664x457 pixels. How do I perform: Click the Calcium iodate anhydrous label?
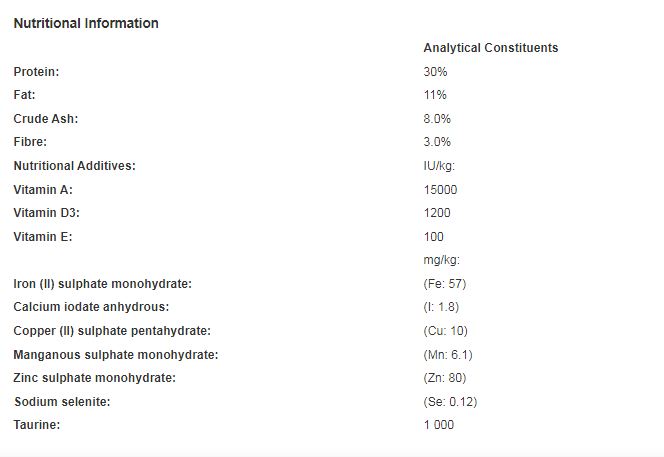tap(91, 307)
